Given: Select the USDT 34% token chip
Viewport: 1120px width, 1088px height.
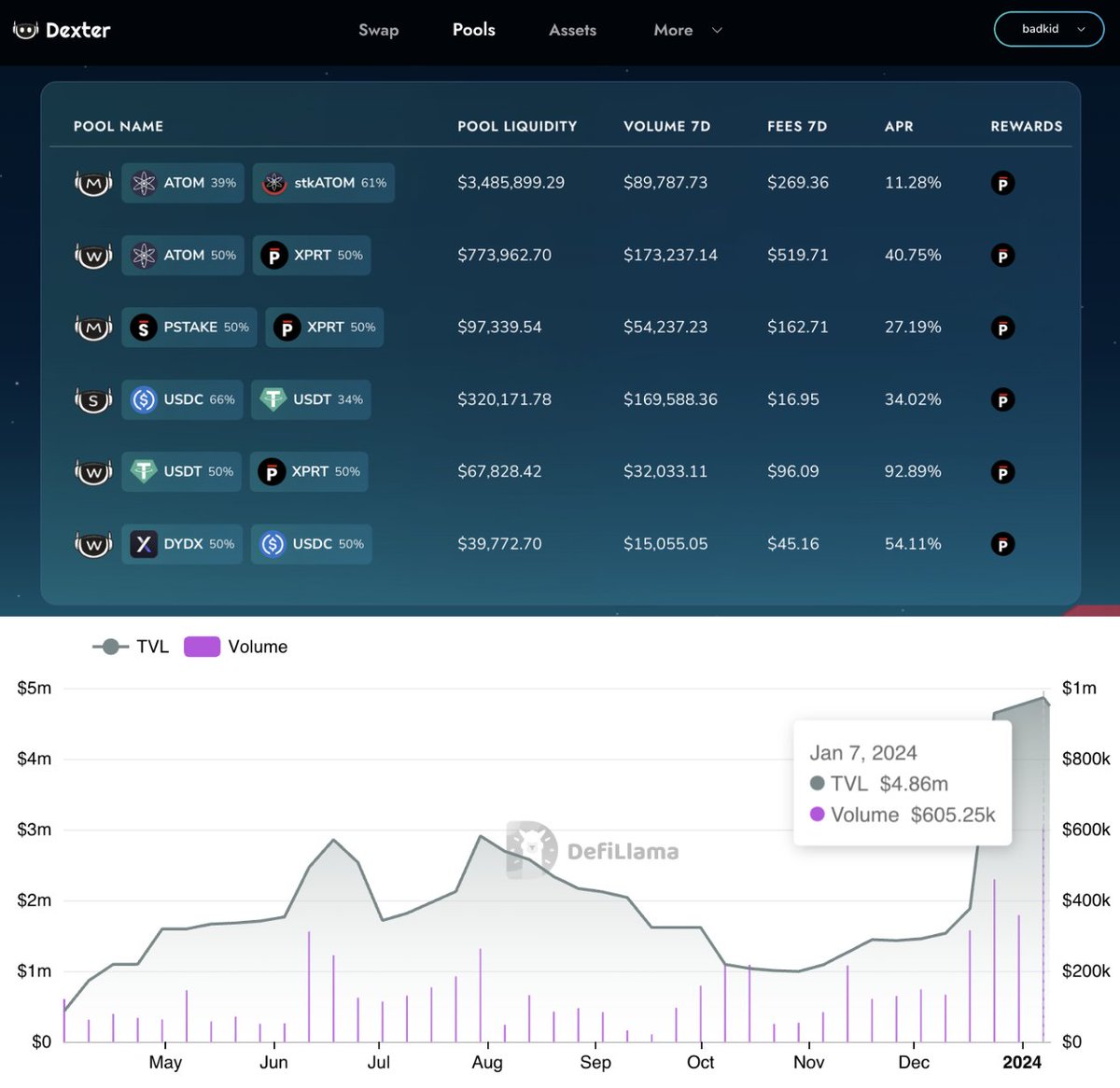Looking at the screenshot, I should (x=311, y=399).
